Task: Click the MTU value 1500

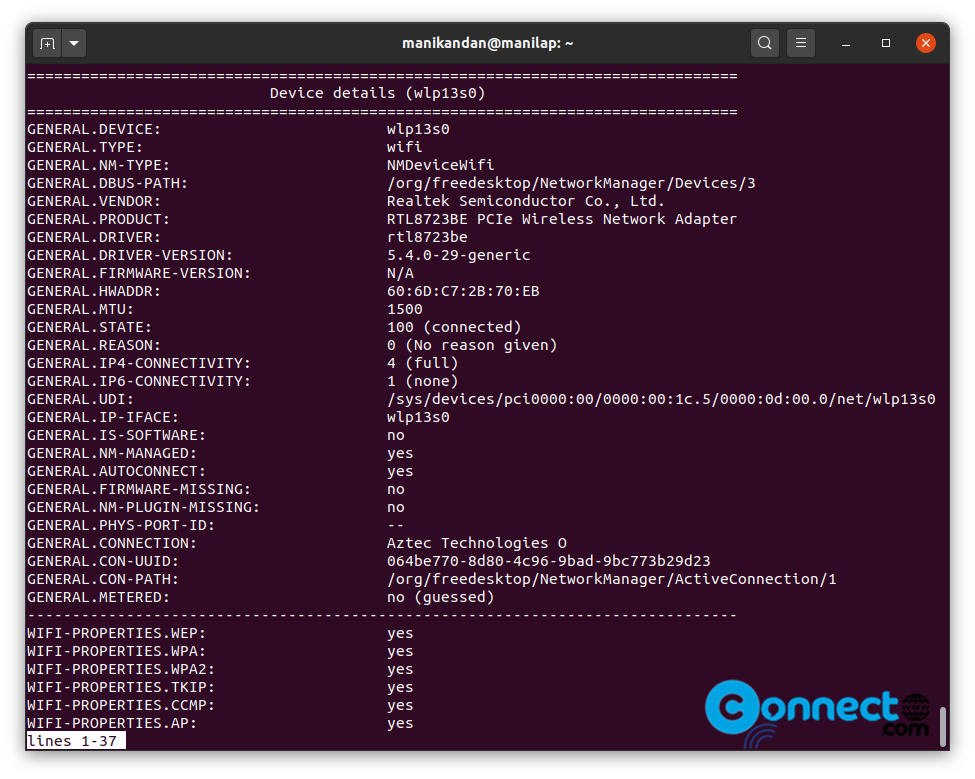Action: pyautogui.click(x=404, y=310)
